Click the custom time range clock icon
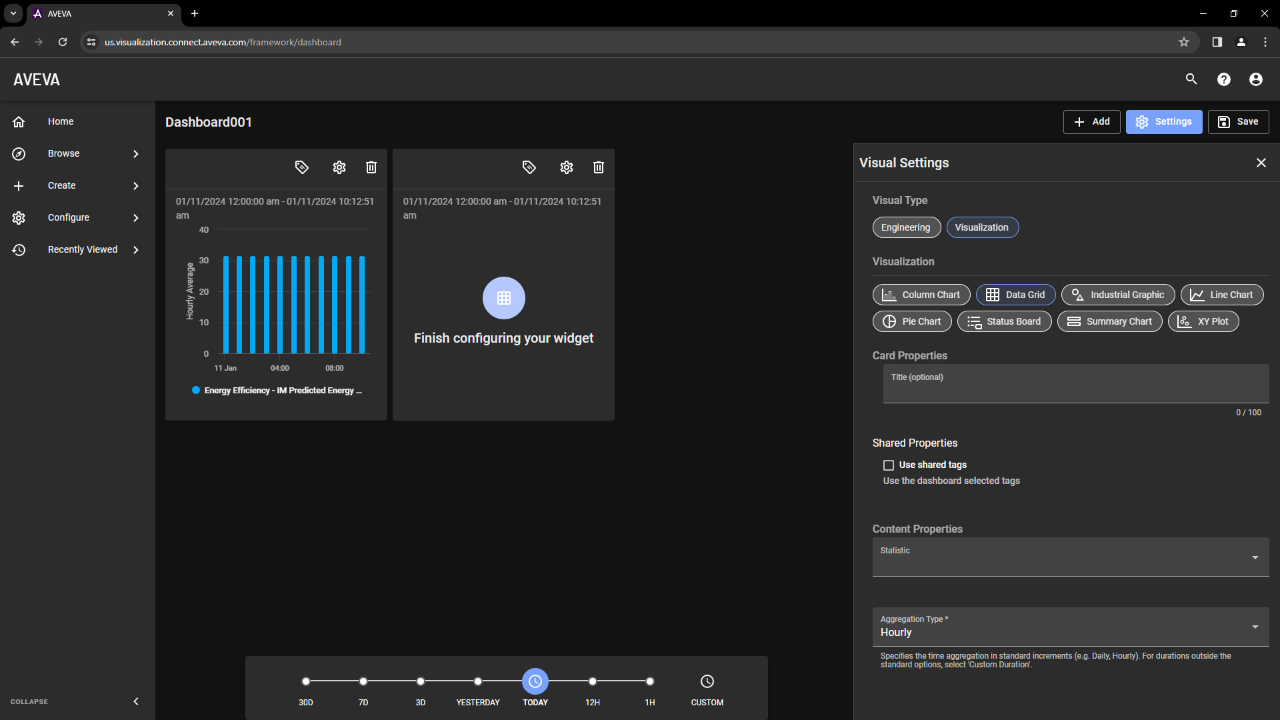 click(707, 682)
